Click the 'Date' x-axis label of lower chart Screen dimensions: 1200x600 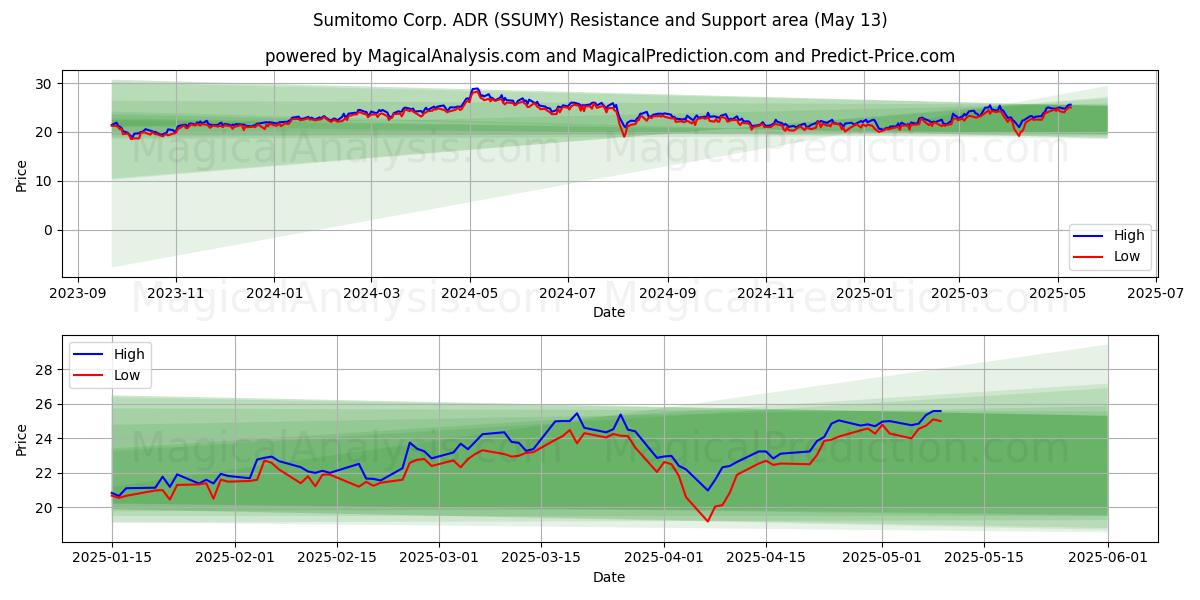[x=609, y=577]
